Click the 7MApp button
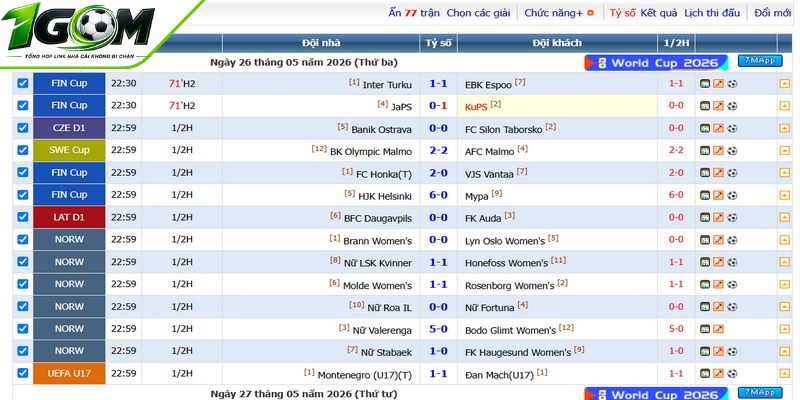Screen dimensions: 800x400 point(760,61)
